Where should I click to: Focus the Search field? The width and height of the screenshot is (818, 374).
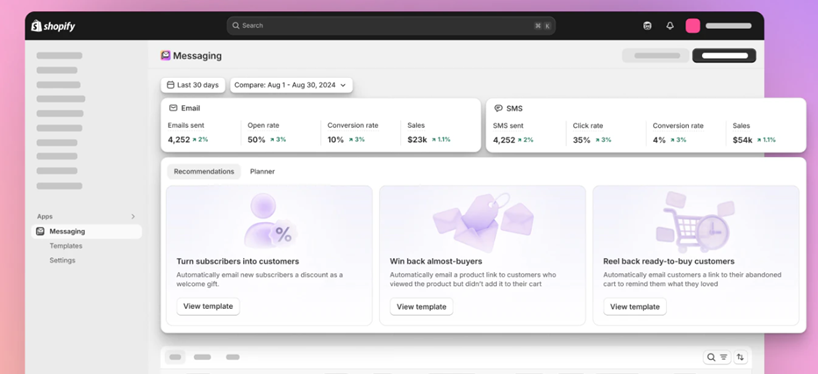pyautogui.click(x=391, y=26)
